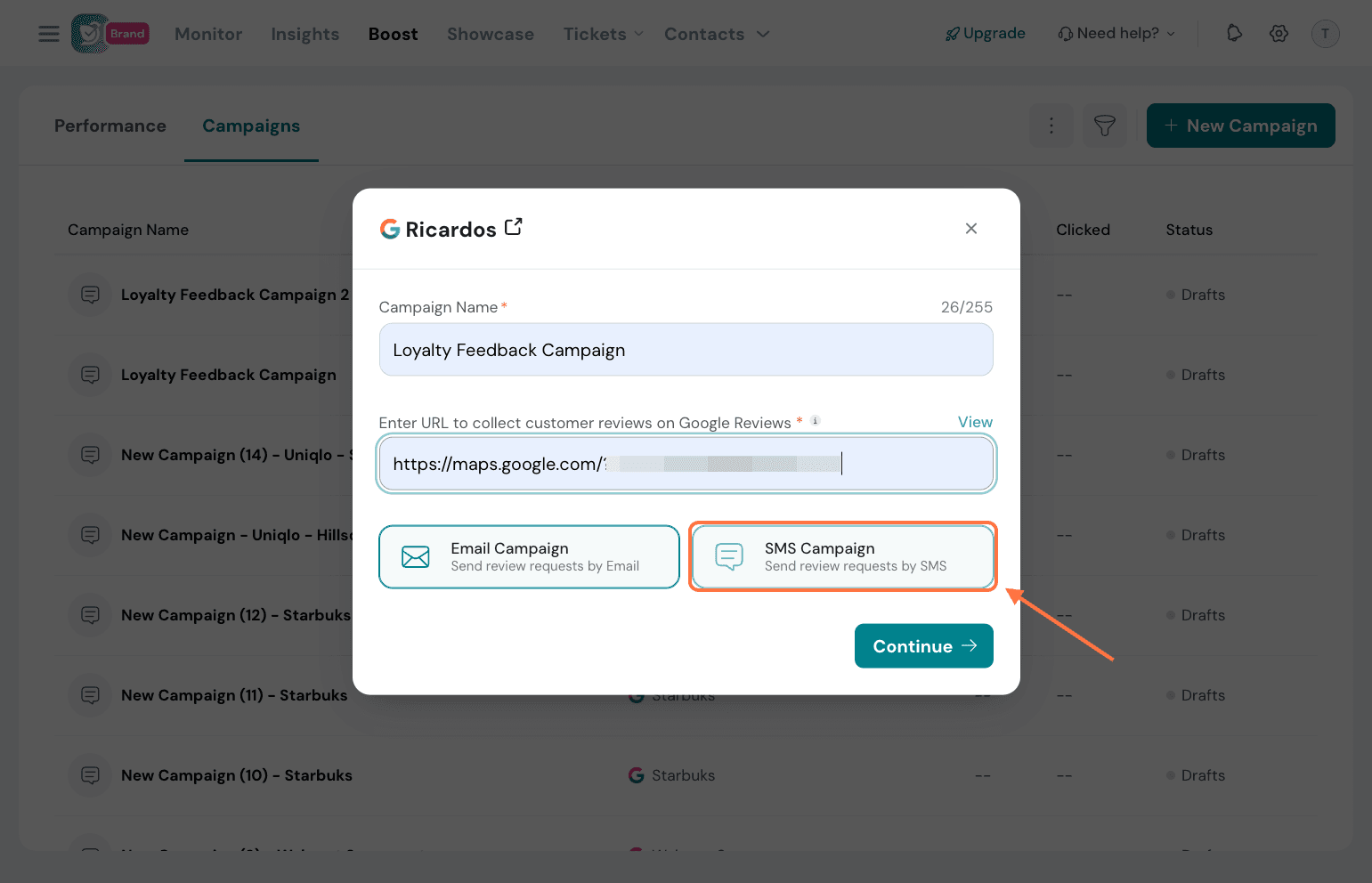Close the Ricardos campaign dialog
Screen dimensions: 1372x883
tap(971, 229)
